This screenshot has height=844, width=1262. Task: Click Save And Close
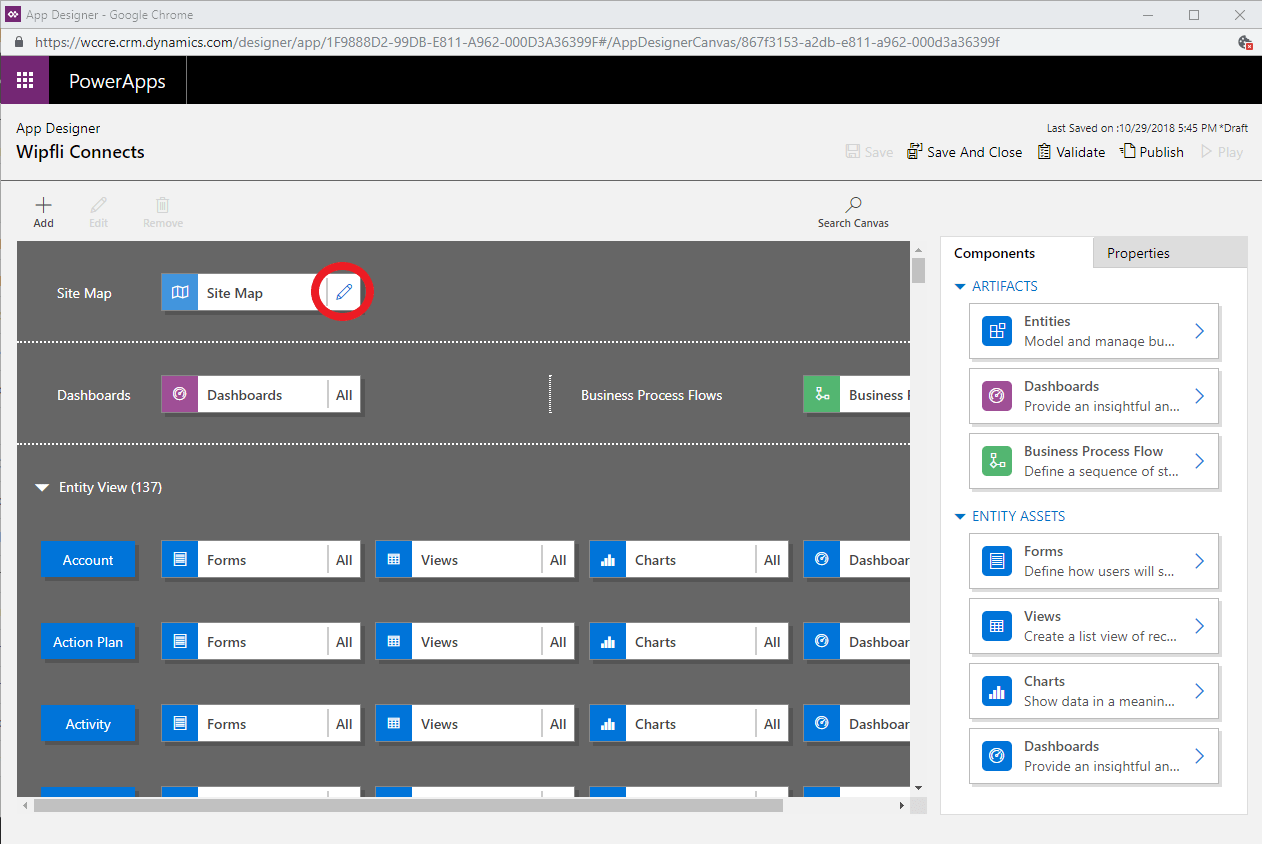tap(965, 152)
